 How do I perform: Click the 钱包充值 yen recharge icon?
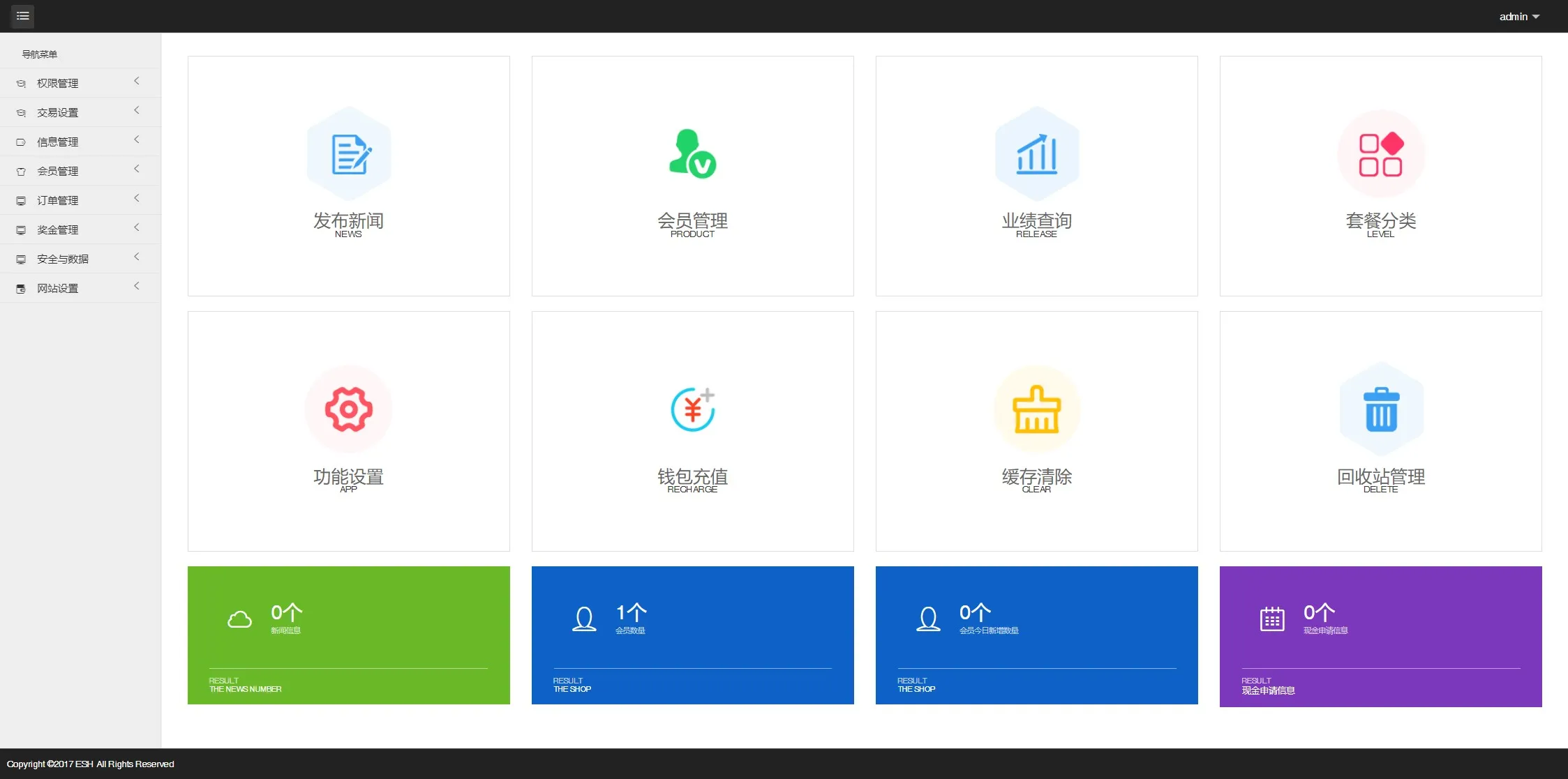692,409
